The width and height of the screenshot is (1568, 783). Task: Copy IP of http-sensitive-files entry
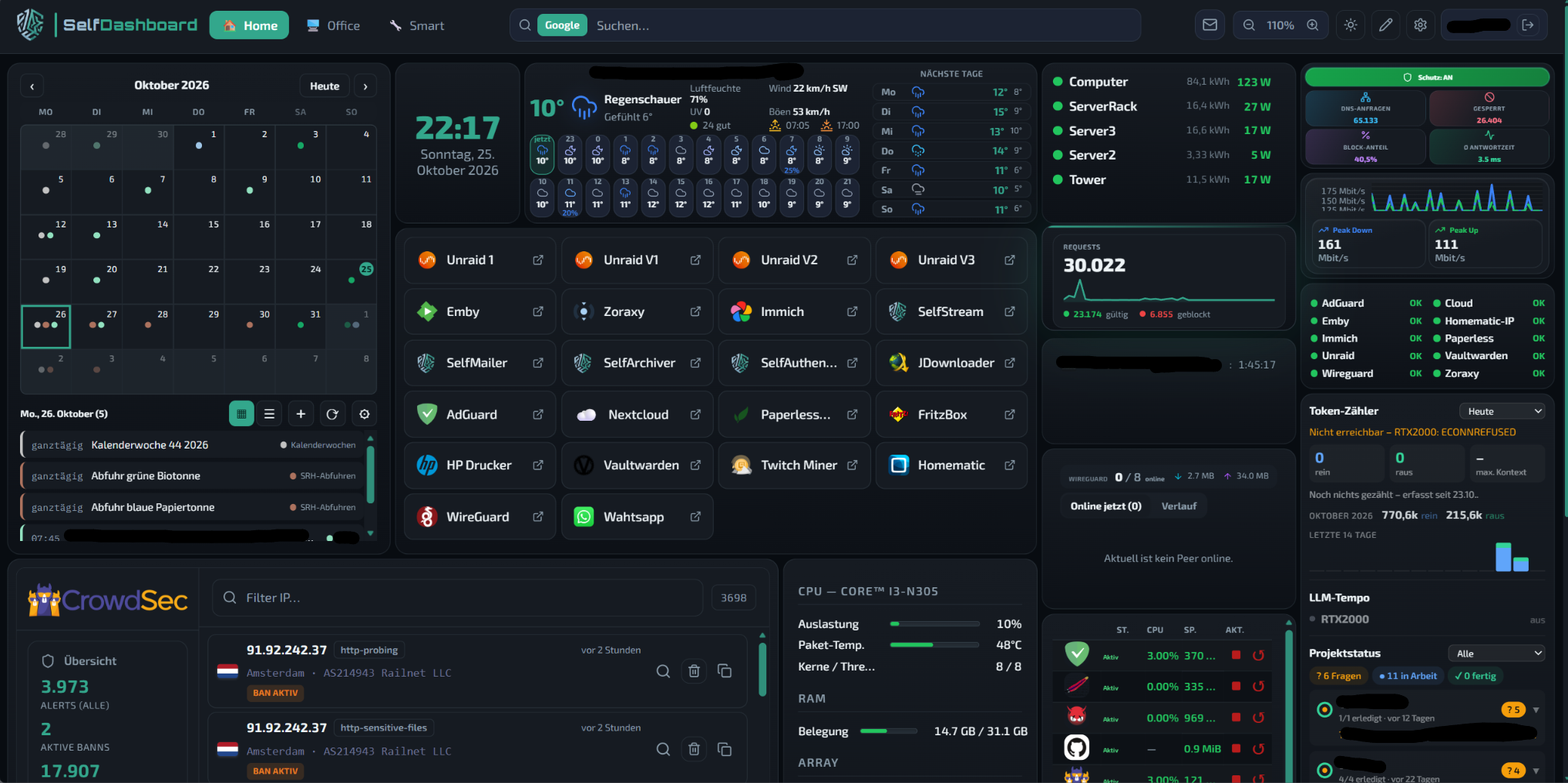(x=725, y=749)
